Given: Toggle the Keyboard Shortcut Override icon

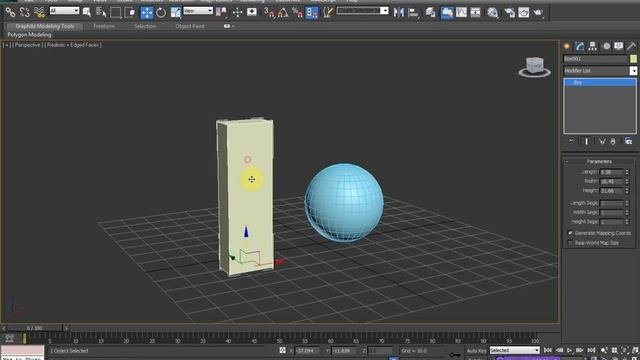Looking at the screenshot, I should tap(252, 13).
